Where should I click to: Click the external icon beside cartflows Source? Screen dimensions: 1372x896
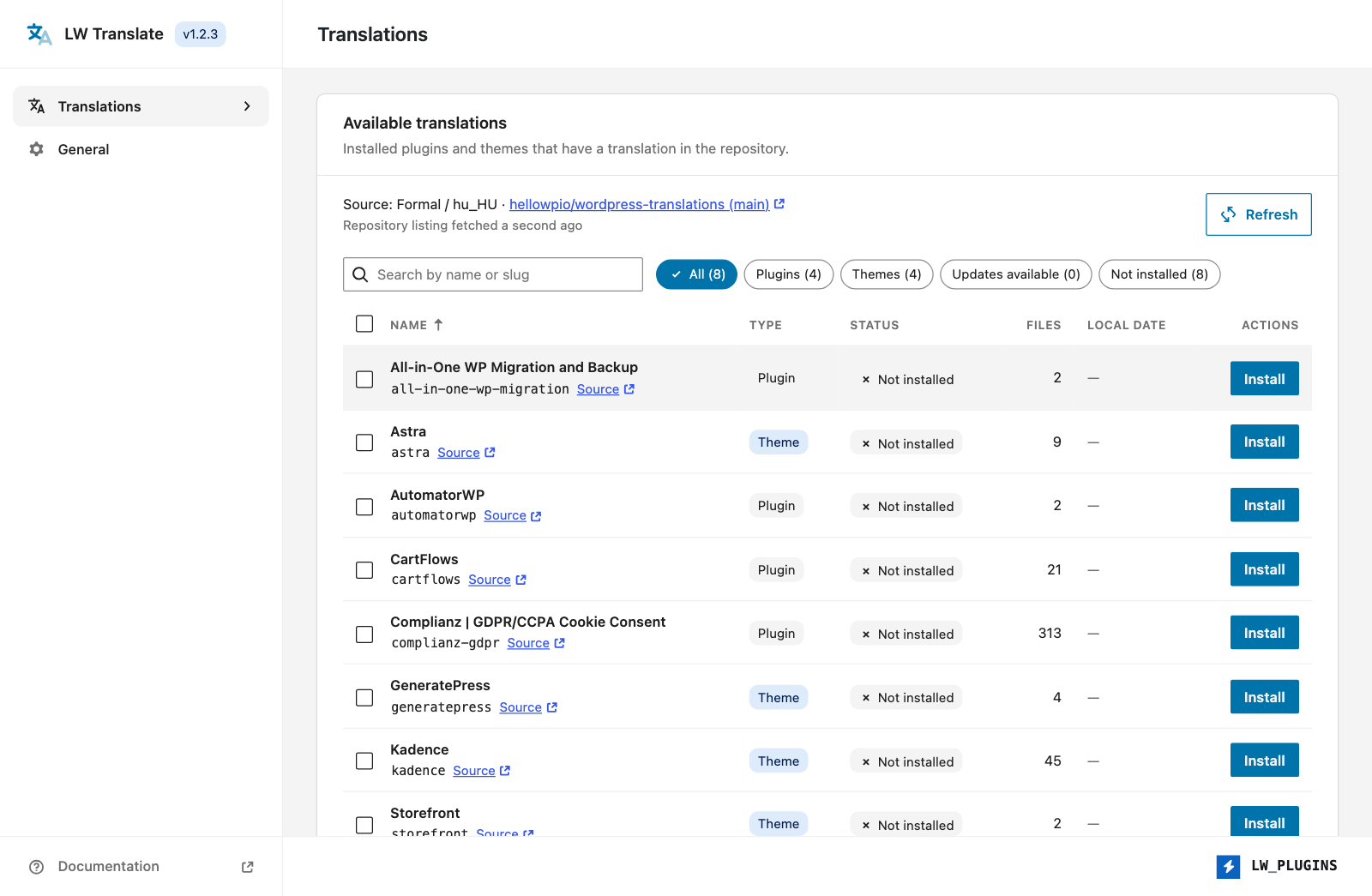[521, 580]
